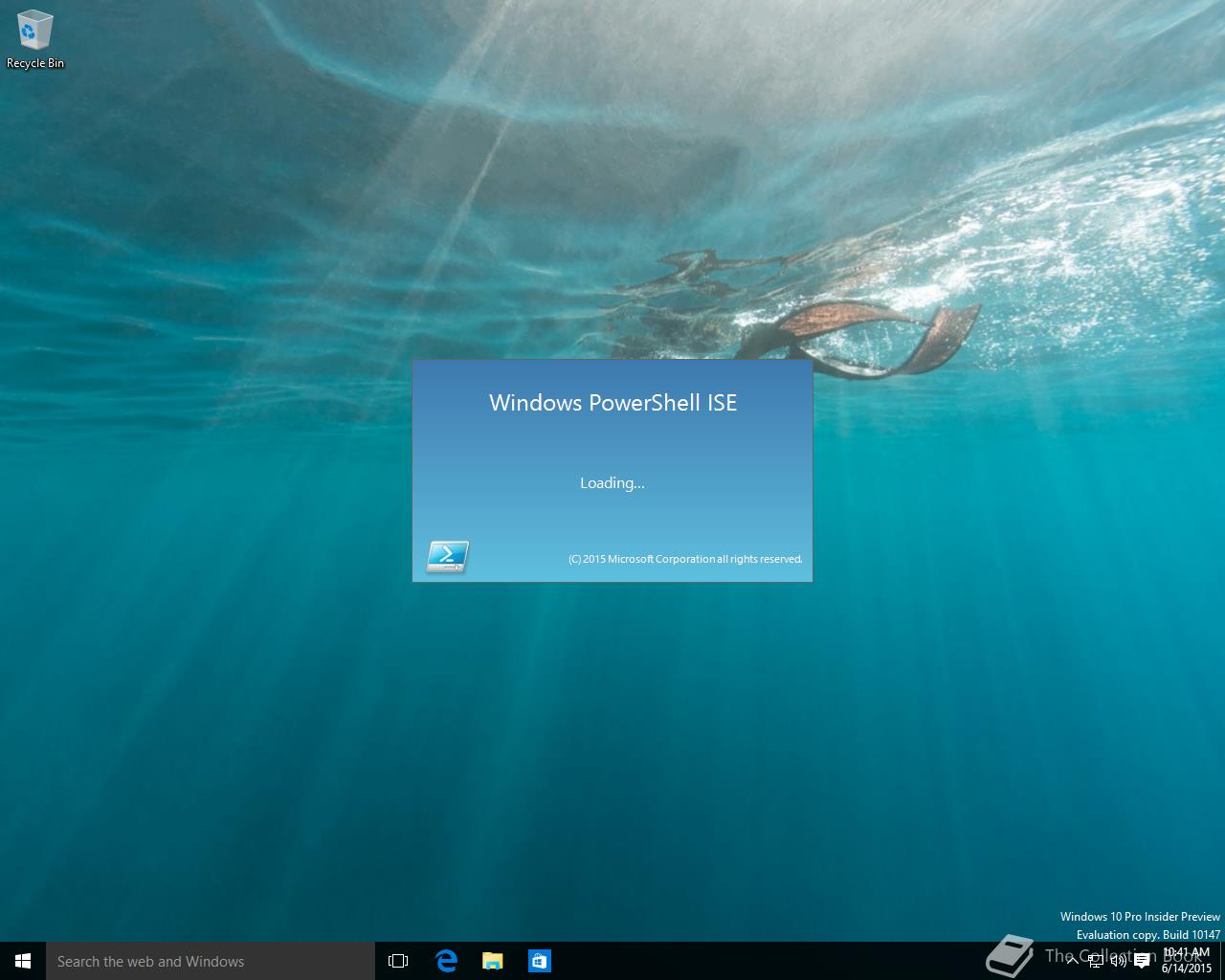Viewport: 1225px width, 980px height.
Task: Open the volume control tray icon
Action: (1118, 961)
